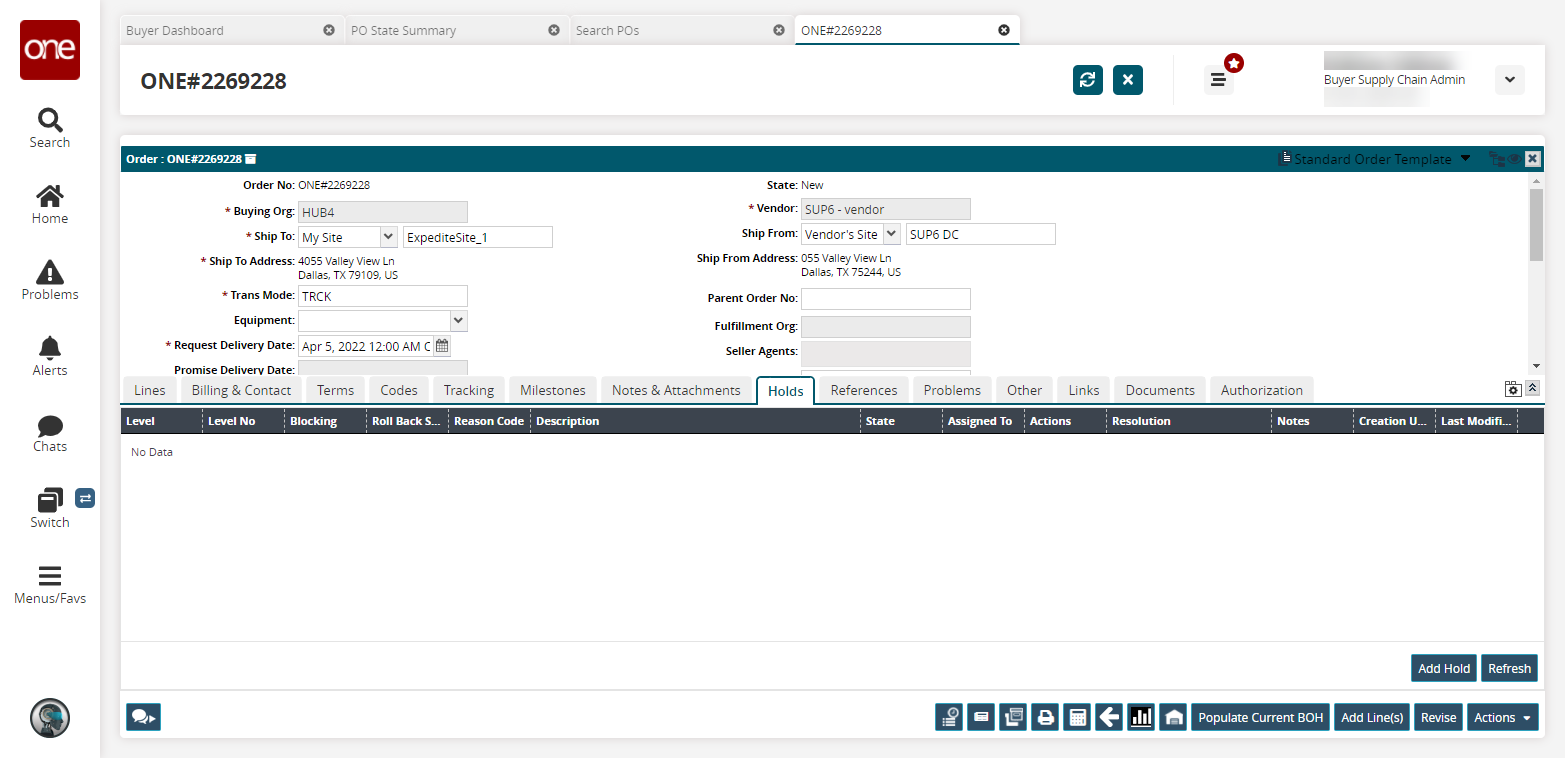Click the tab settings gear icon
Viewport: 1565px width, 758px height.
pos(1513,389)
